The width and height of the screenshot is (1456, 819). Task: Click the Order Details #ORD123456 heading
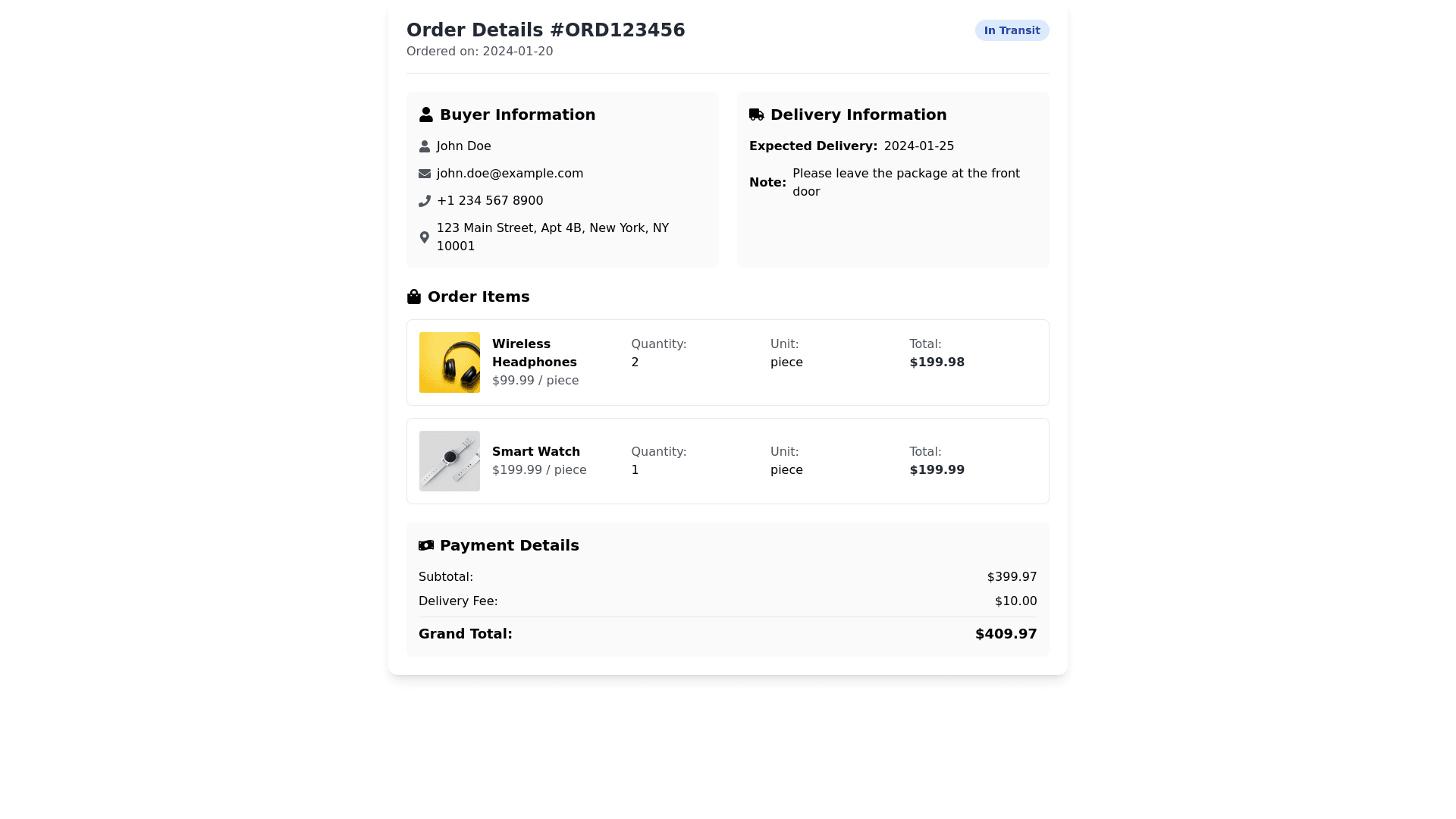coord(546,30)
